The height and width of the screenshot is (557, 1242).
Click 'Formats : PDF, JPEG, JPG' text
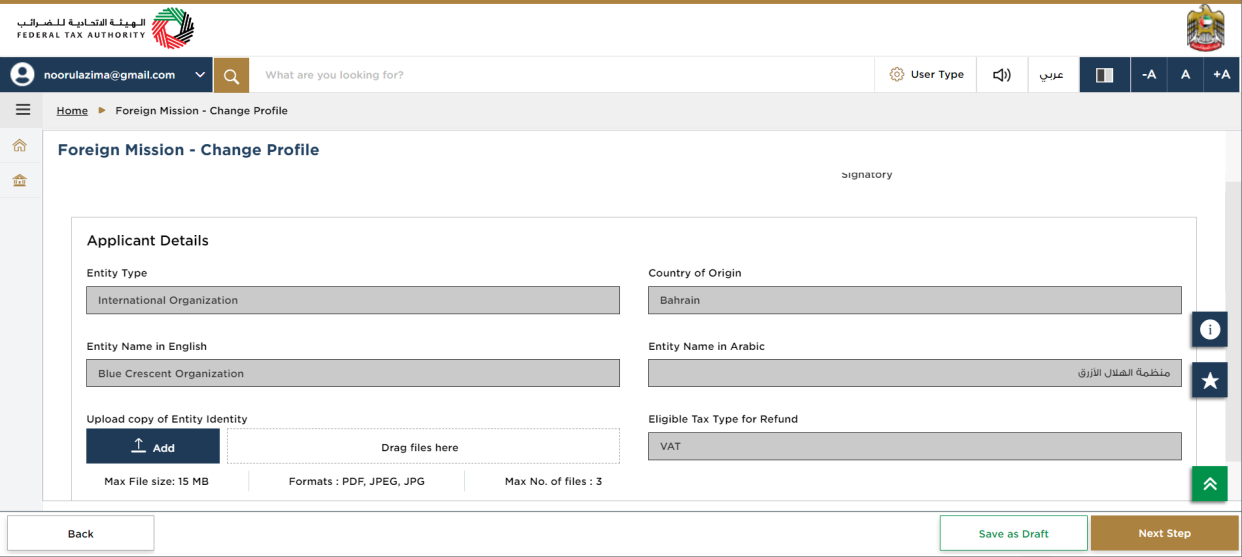(357, 481)
